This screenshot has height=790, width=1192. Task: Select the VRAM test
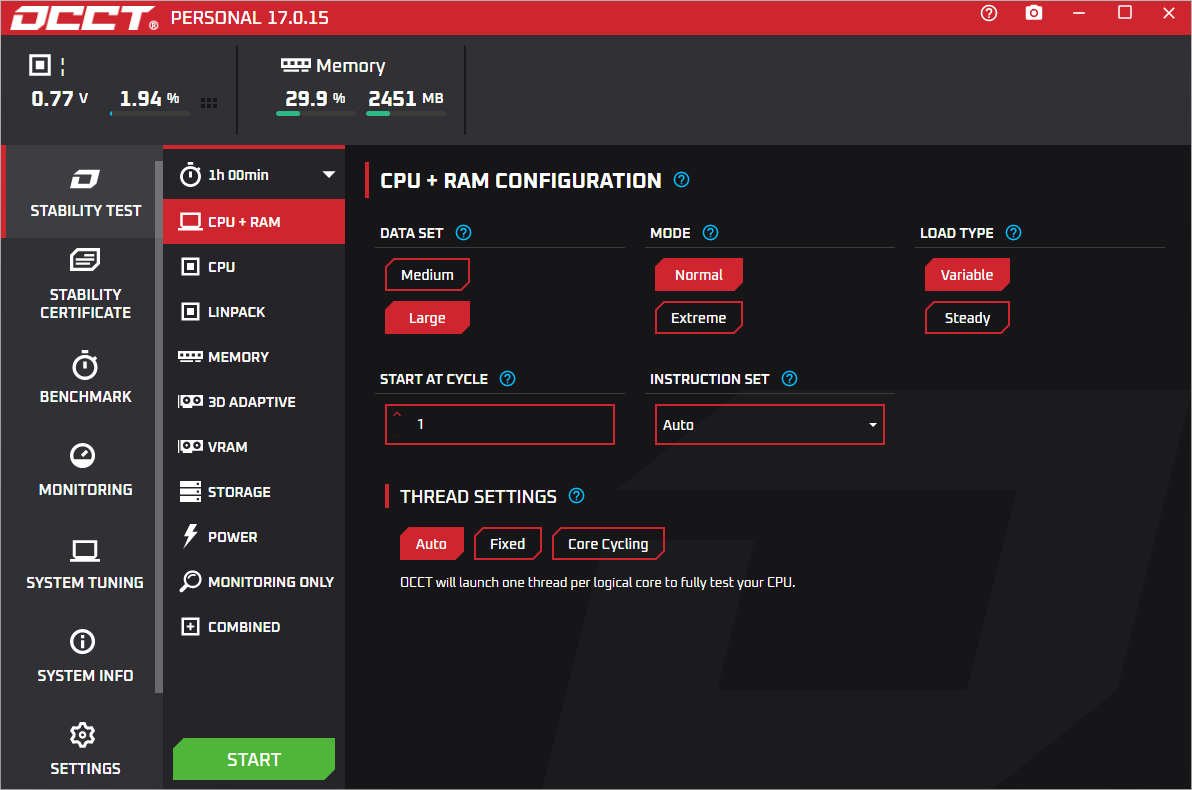click(254, 446)
